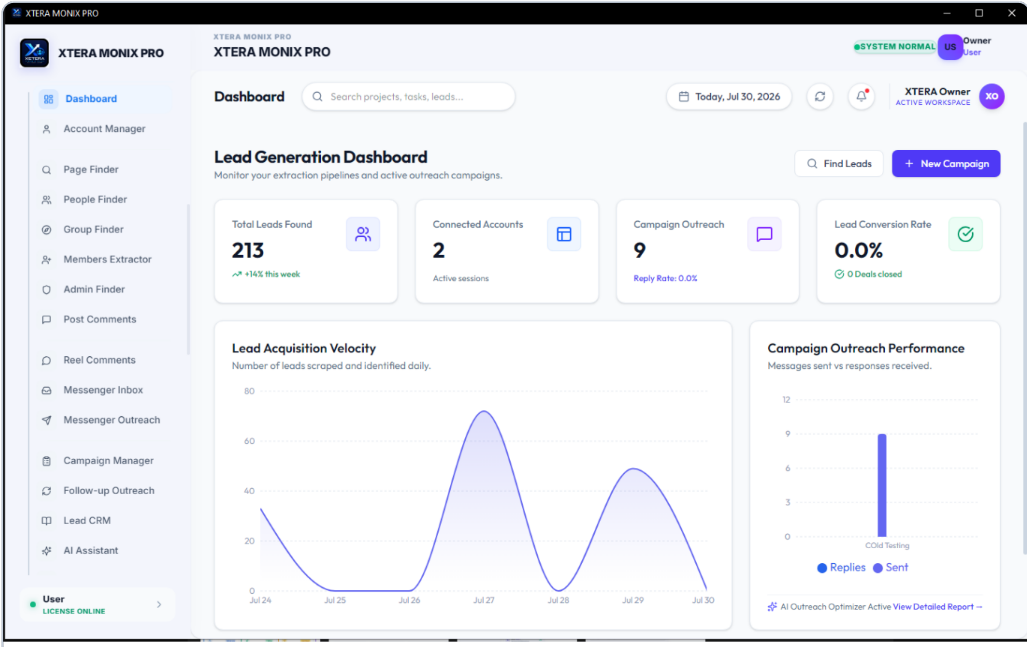Click the sidebar vertical scrollbar
Image resolution: width=1027 pixels, height=647 pixels.
[188, 280]
